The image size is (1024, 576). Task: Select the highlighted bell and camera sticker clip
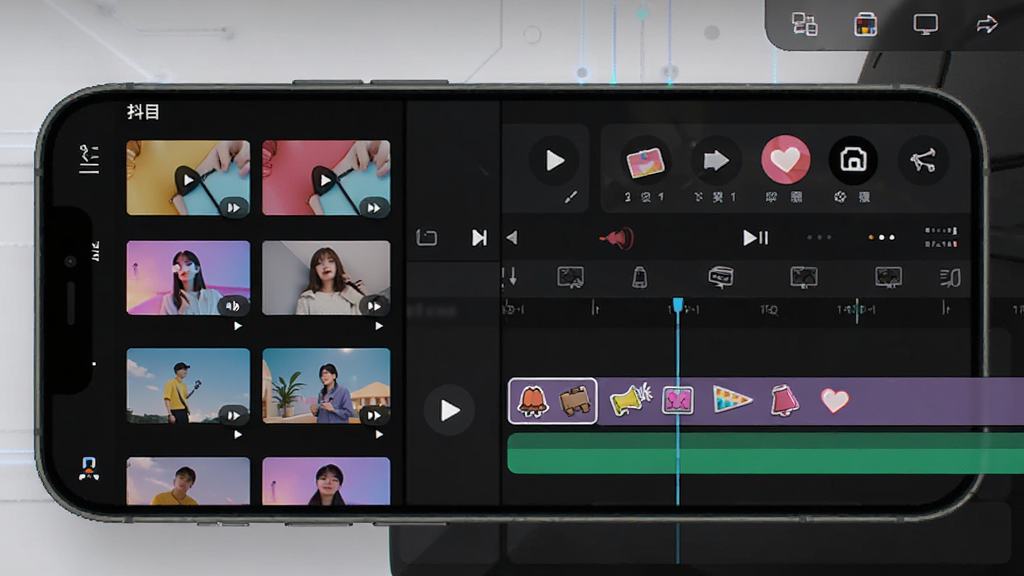point(552,401)
